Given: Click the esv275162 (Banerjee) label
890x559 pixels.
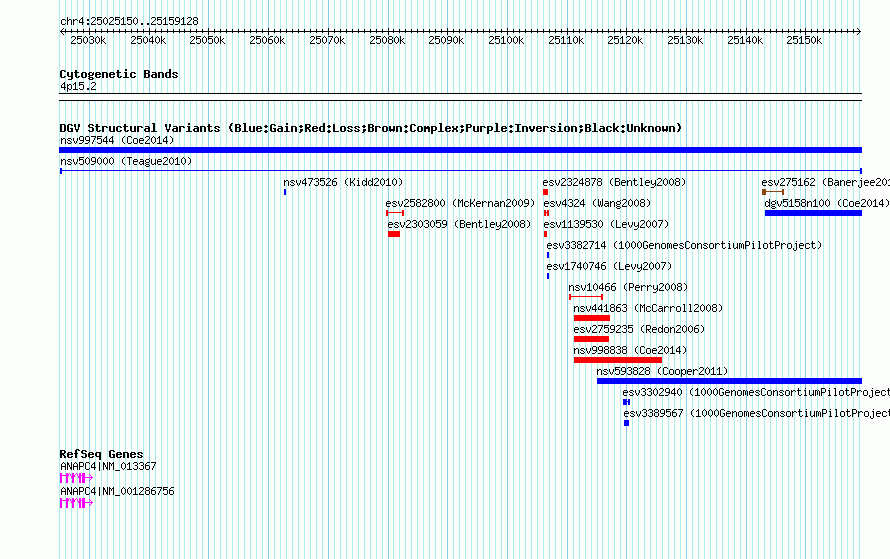Looking at the screenshot, I should tap(825, 182).
